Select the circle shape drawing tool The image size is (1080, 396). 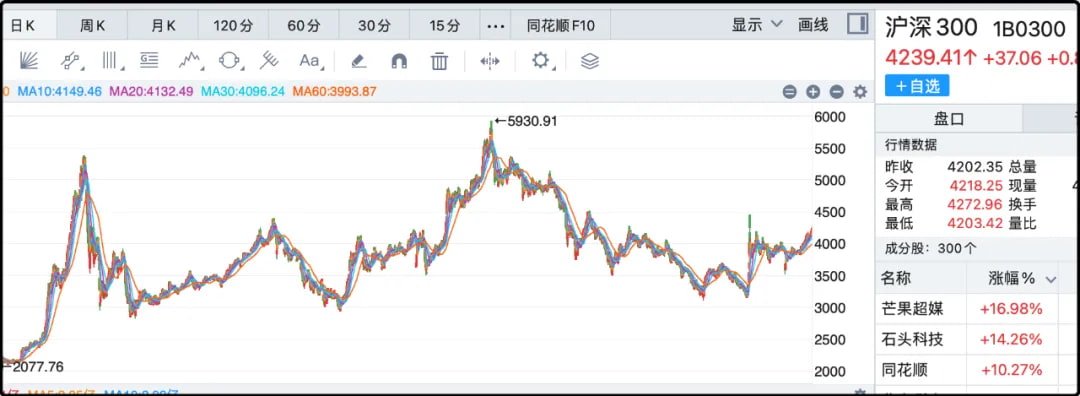tap(230, 61)
